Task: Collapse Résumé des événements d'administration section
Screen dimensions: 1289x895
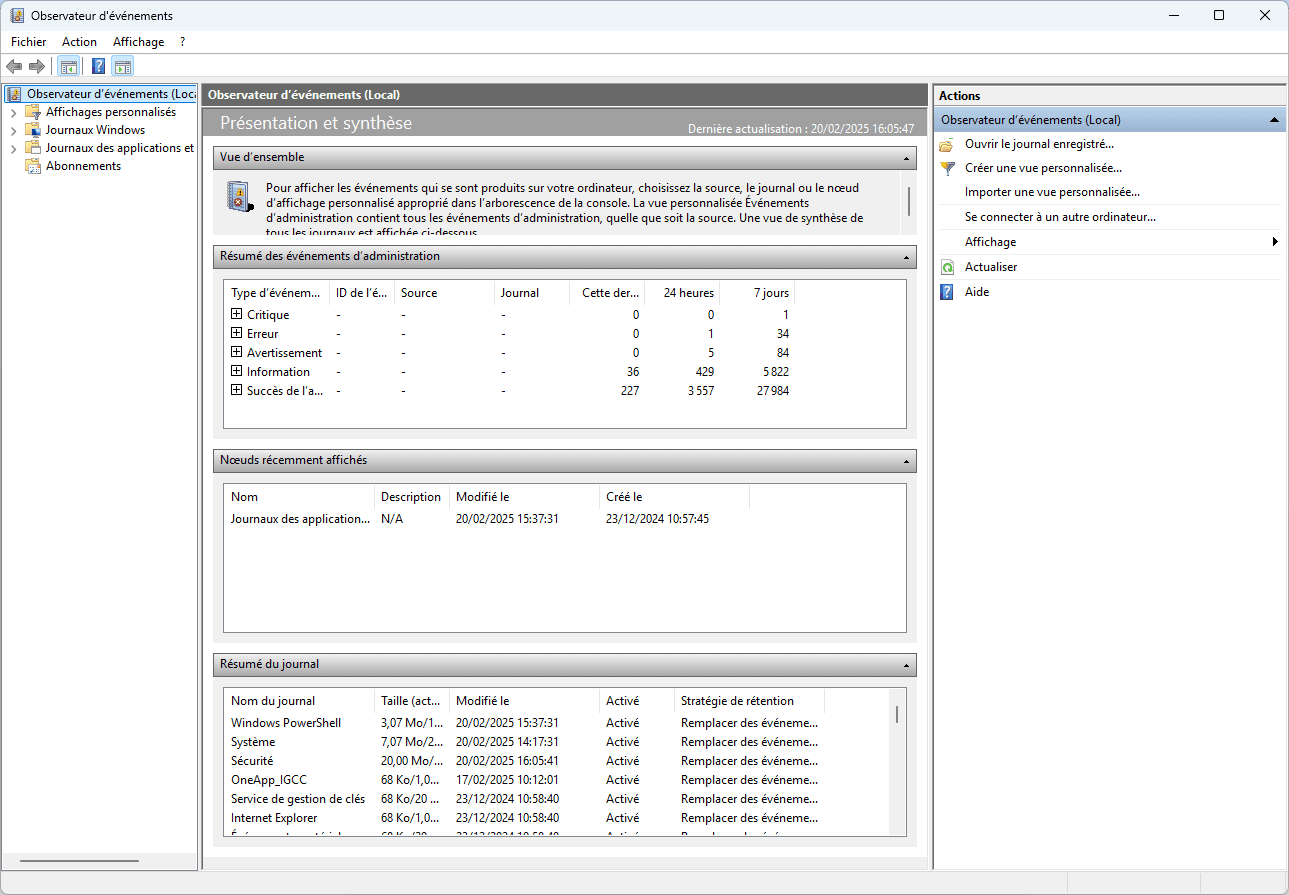Action: coord(907,257)
